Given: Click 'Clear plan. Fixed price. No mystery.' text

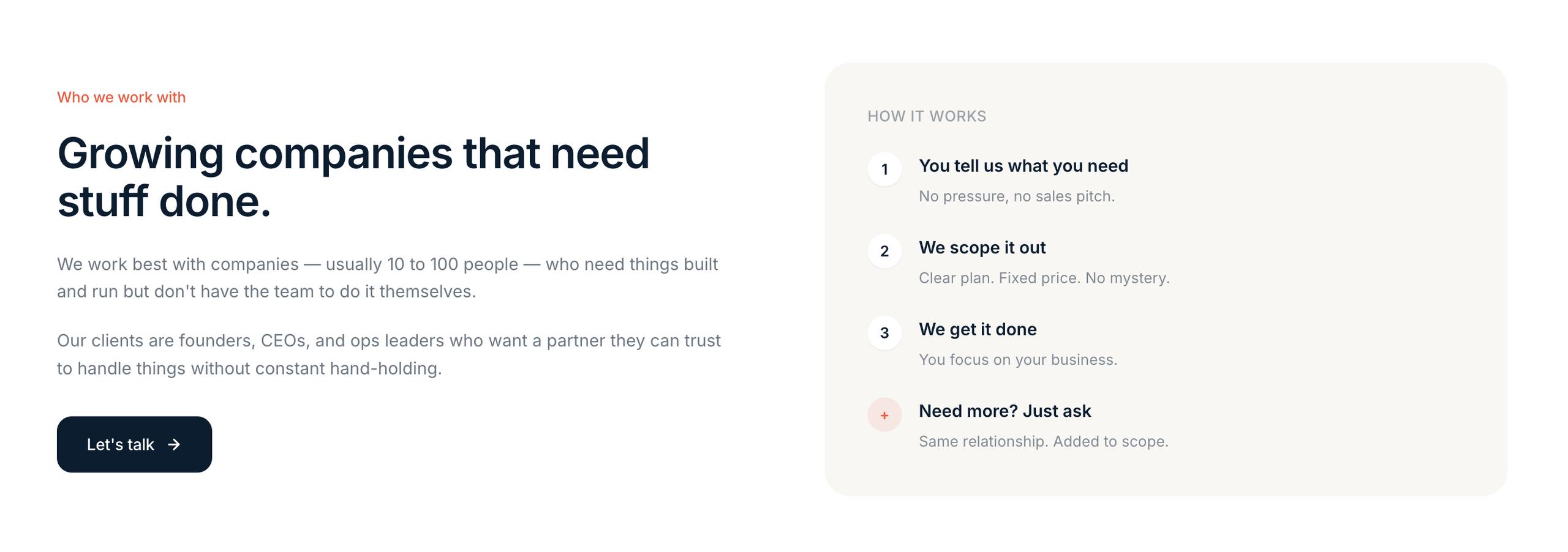Looking at the screenshot, I should (x=1044, y=278).
